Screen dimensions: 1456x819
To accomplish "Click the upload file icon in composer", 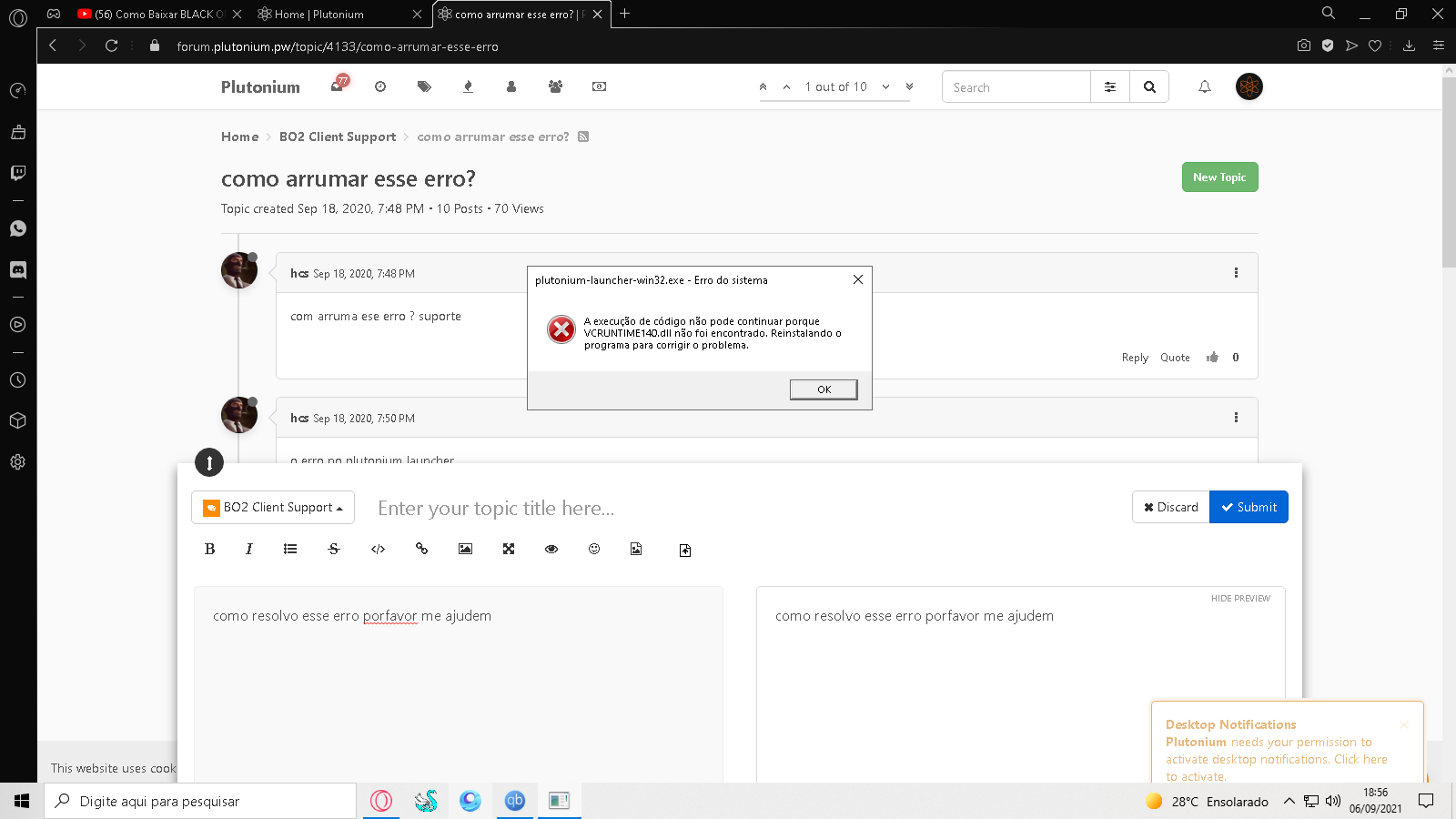I will [x=685, y=551].
